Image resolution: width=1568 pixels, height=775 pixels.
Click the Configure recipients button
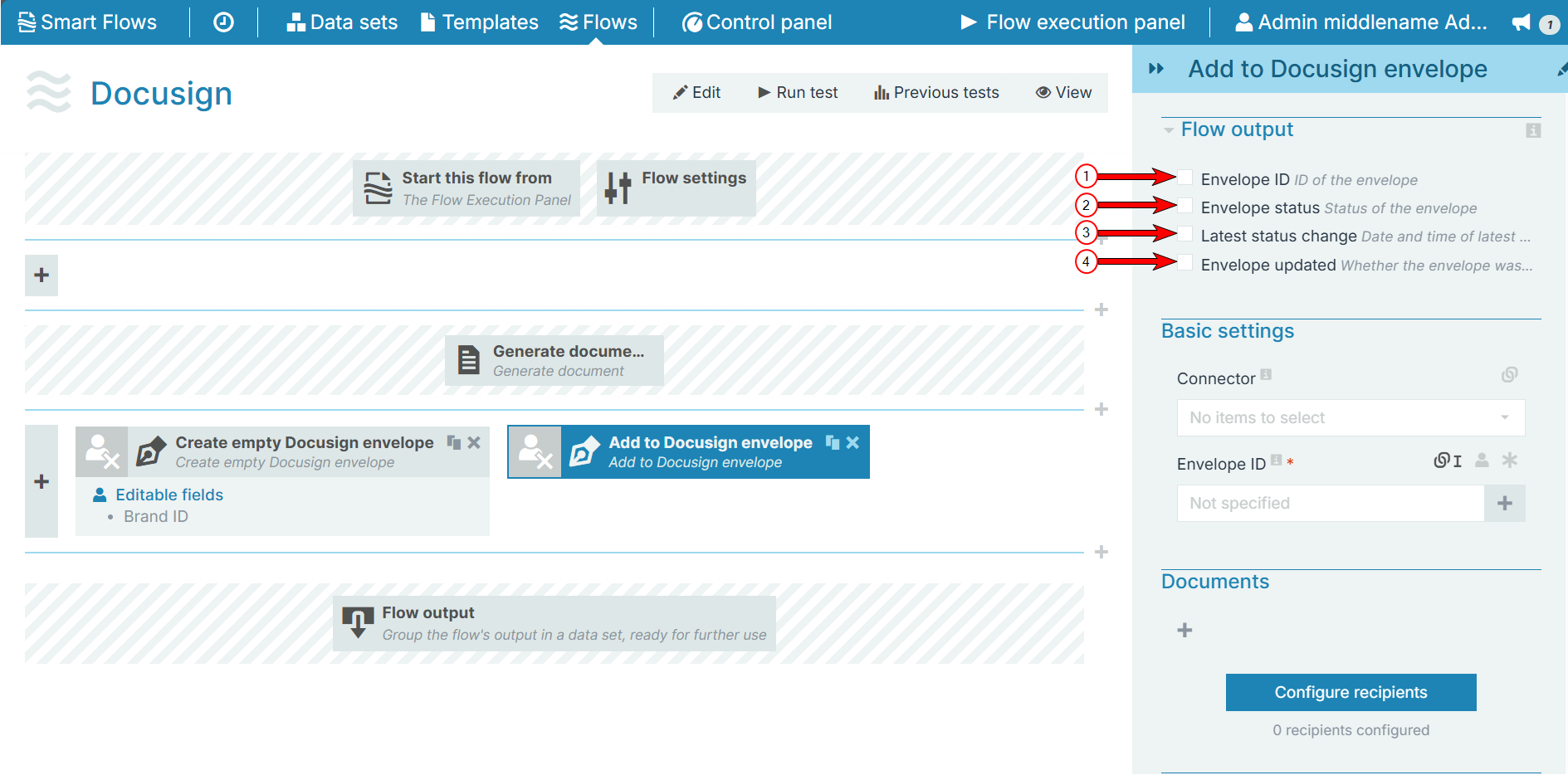click(1351, 693)
